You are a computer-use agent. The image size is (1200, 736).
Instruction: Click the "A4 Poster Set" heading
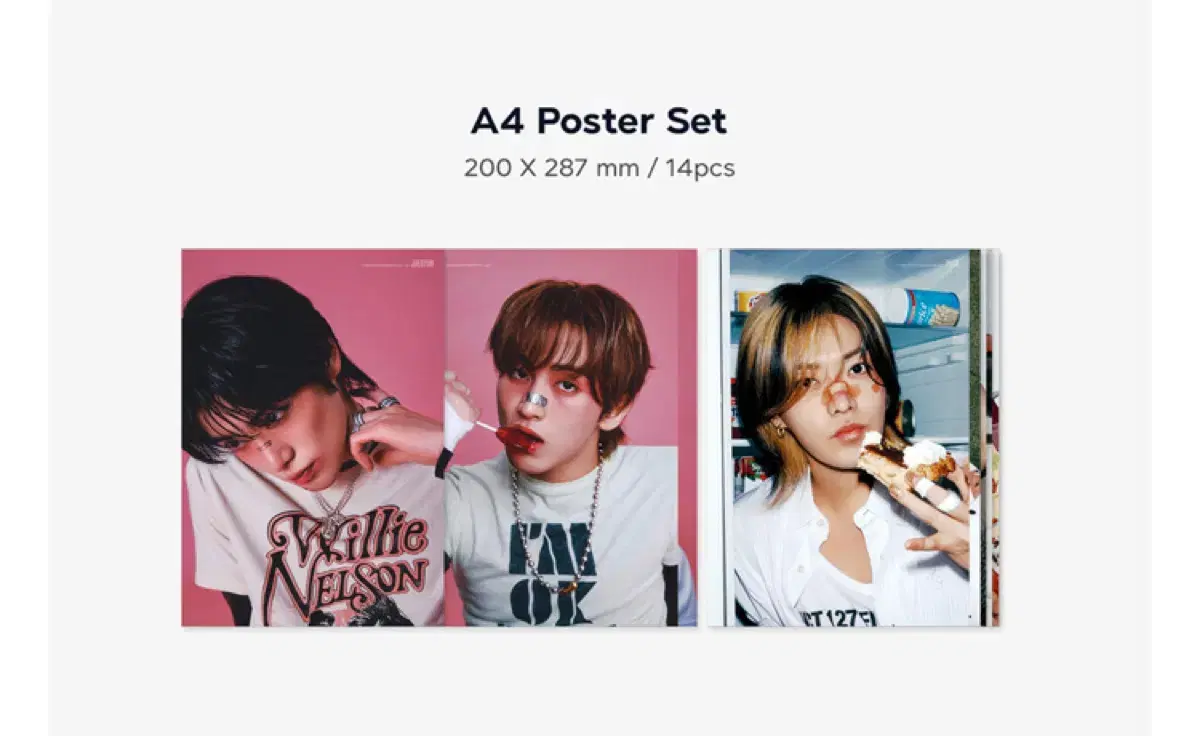[x=599, y=121]
